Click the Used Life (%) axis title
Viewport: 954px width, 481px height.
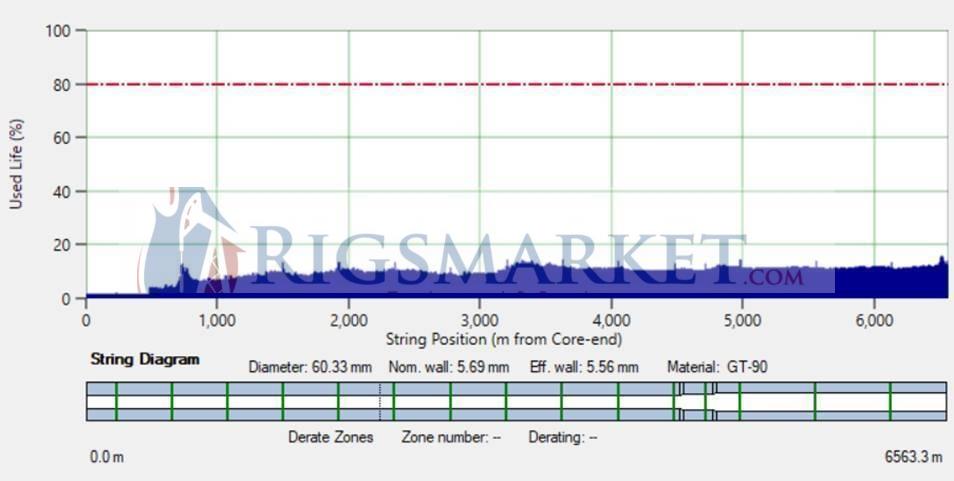point(16,164)
